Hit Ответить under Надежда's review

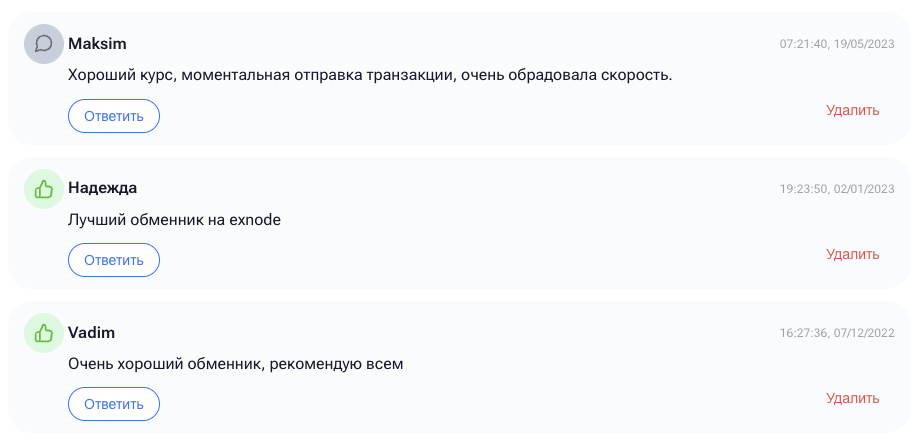click(x=114, y=260)
